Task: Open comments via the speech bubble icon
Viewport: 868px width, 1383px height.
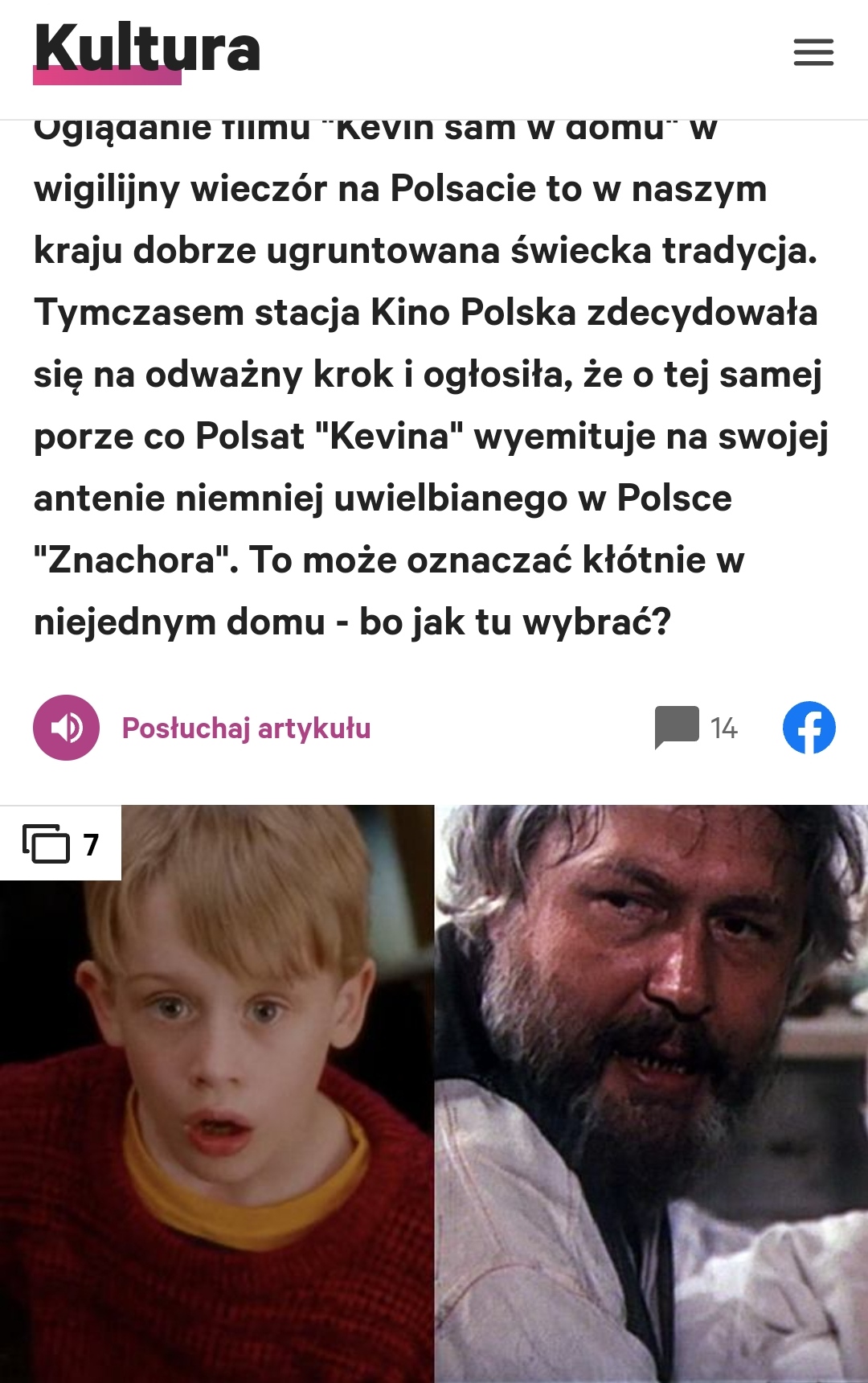Action: coord(677,728)
